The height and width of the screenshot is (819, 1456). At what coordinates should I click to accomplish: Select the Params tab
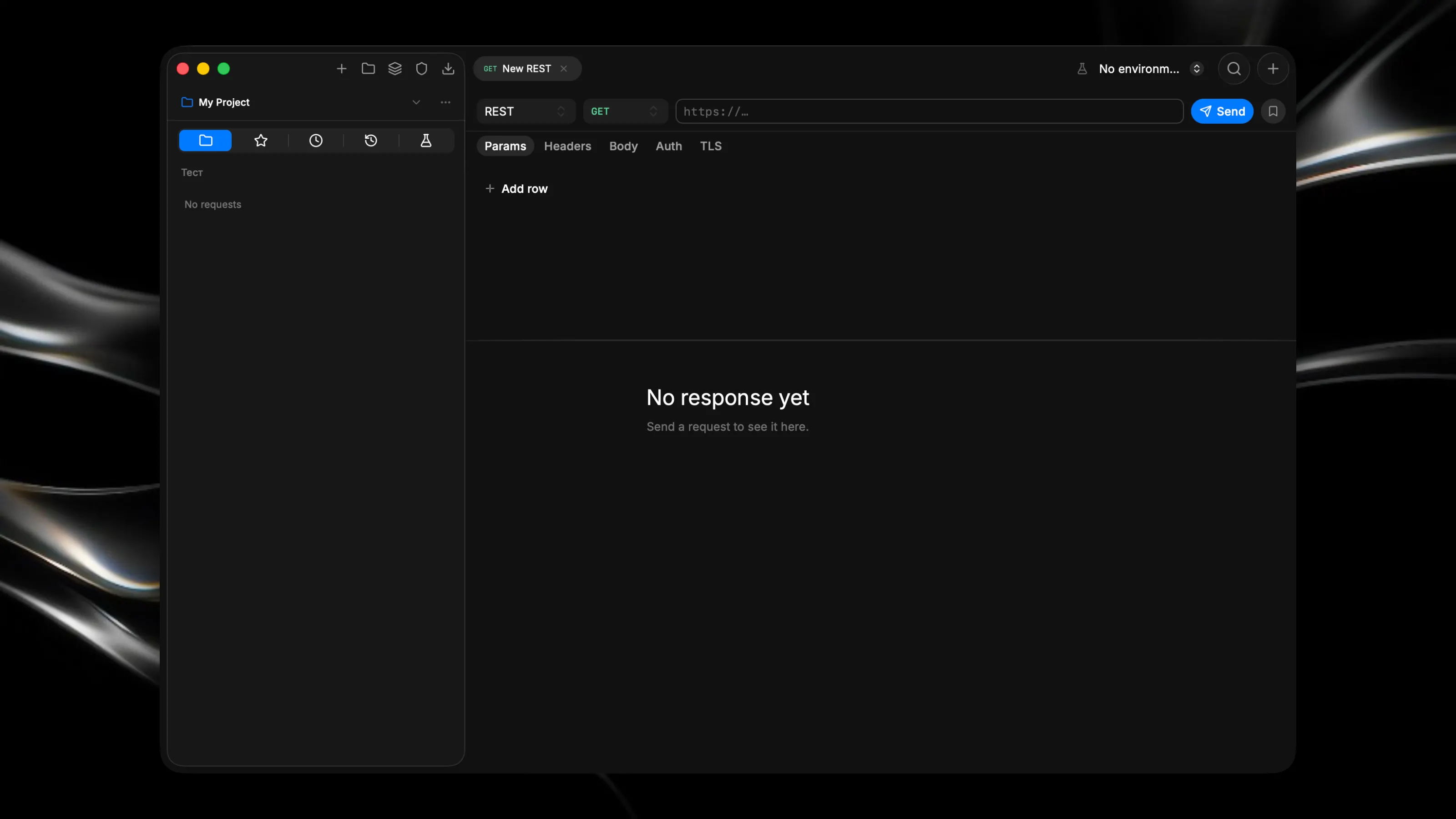tap(505, 146)
